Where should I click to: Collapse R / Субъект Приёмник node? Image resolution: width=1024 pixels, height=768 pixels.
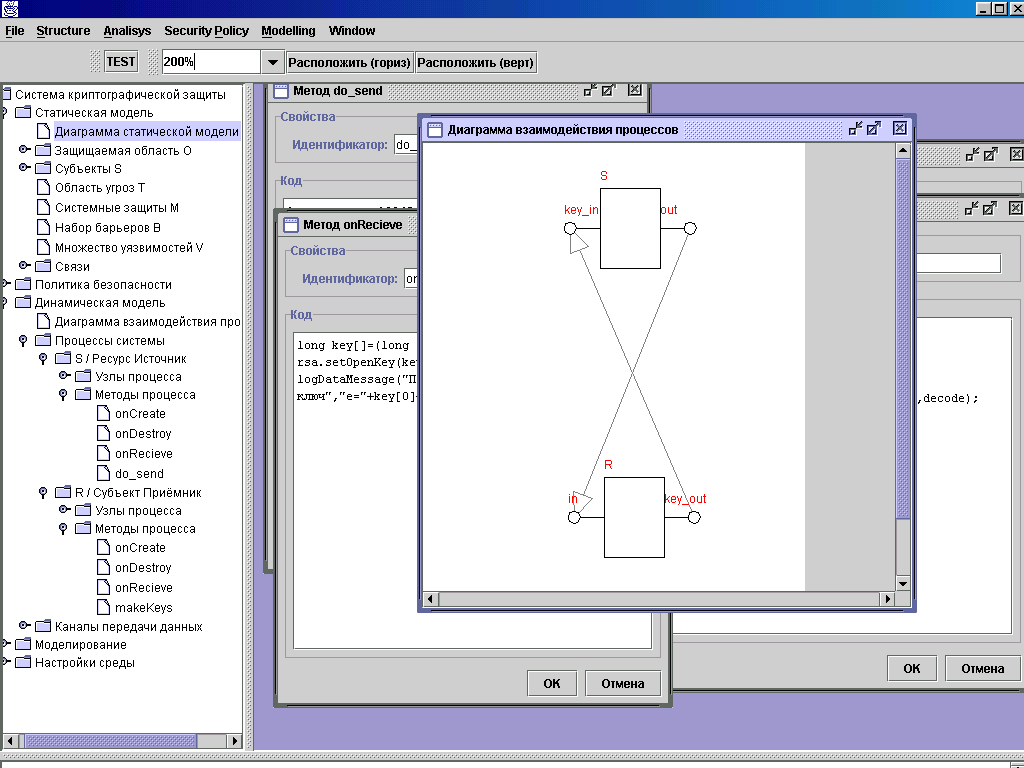pyautogui.click(x=44, y=493)
